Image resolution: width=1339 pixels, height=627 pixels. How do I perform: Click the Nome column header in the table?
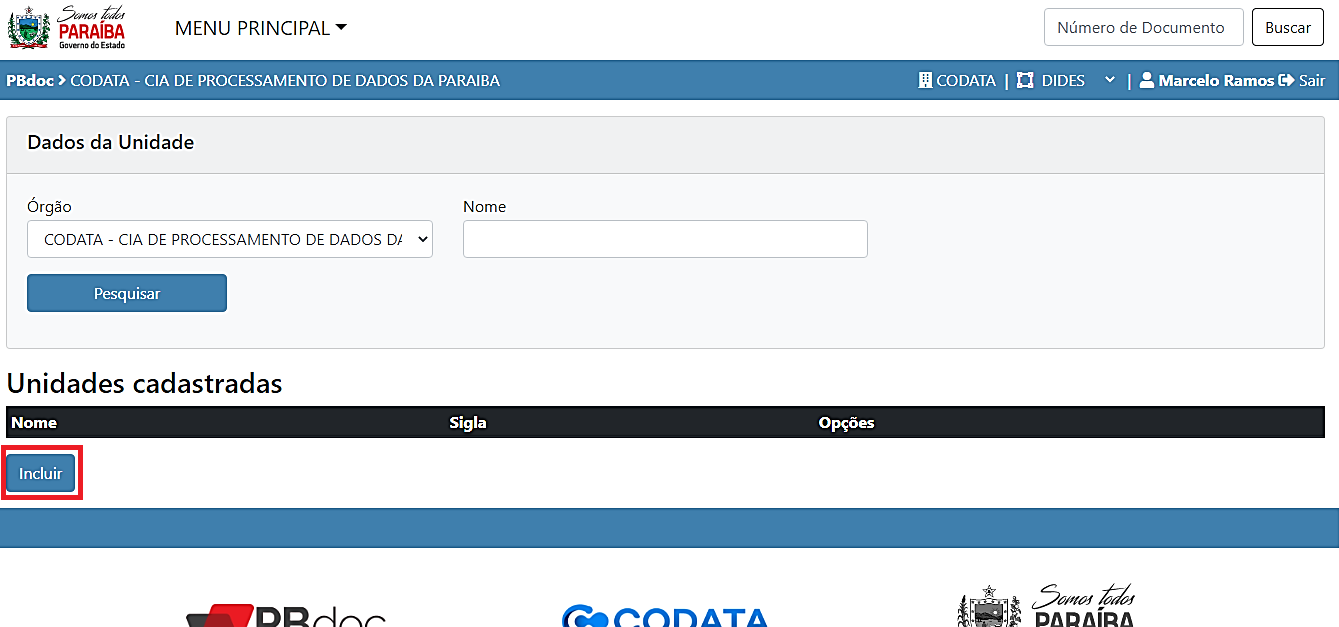tap(34, 422)
